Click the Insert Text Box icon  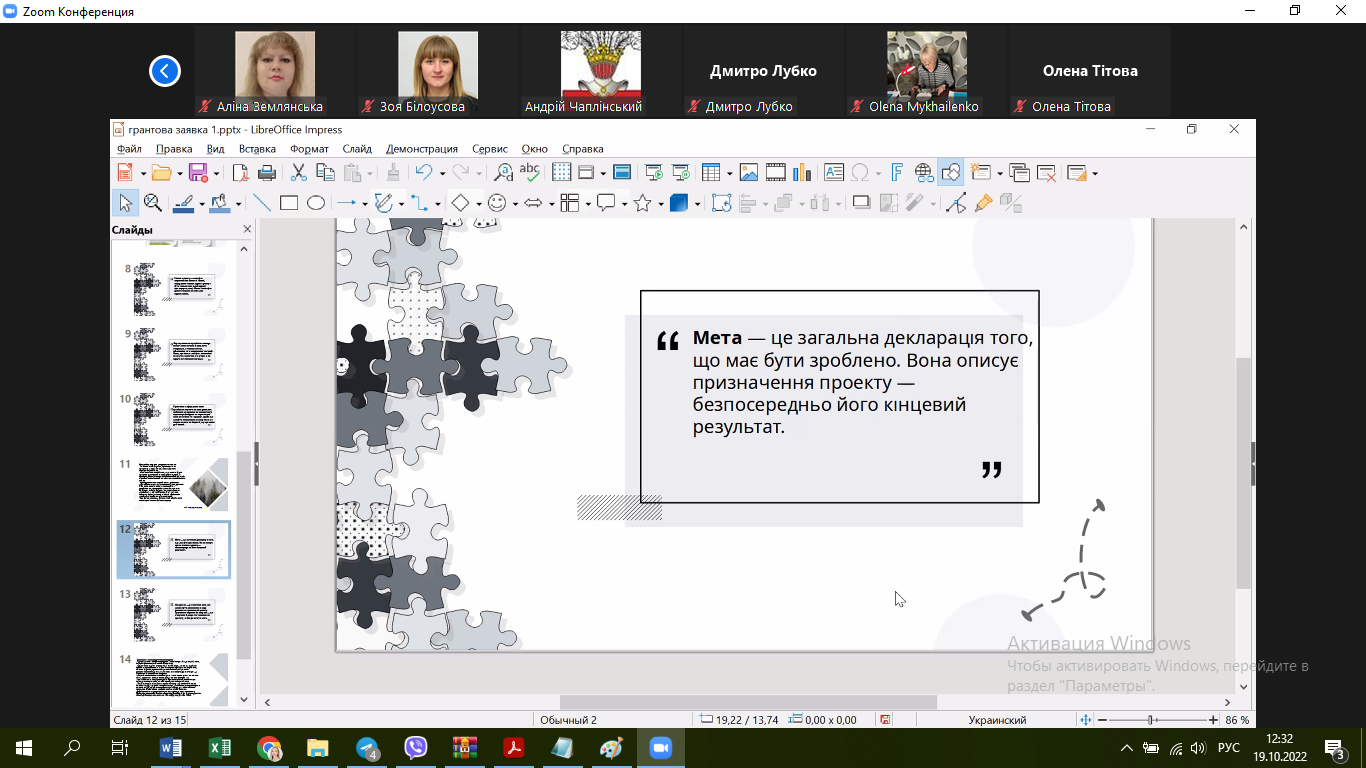pyautogui.click(x=833, y=173)
